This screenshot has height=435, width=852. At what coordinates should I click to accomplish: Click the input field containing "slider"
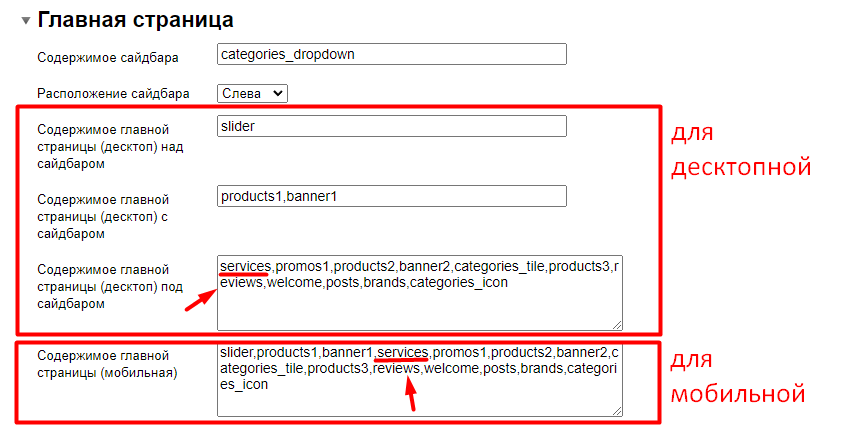click(391, 126)
